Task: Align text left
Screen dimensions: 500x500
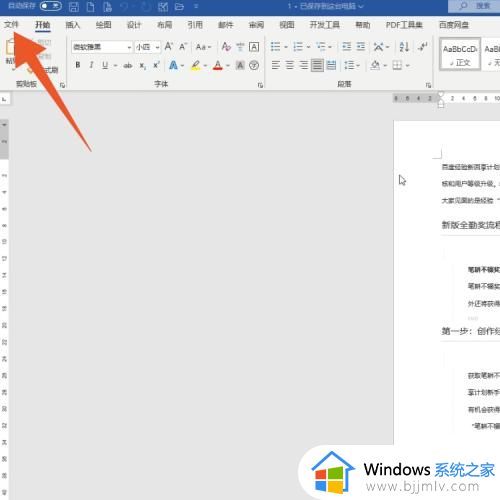Action: pyautogui.click(x=275, y=65)
